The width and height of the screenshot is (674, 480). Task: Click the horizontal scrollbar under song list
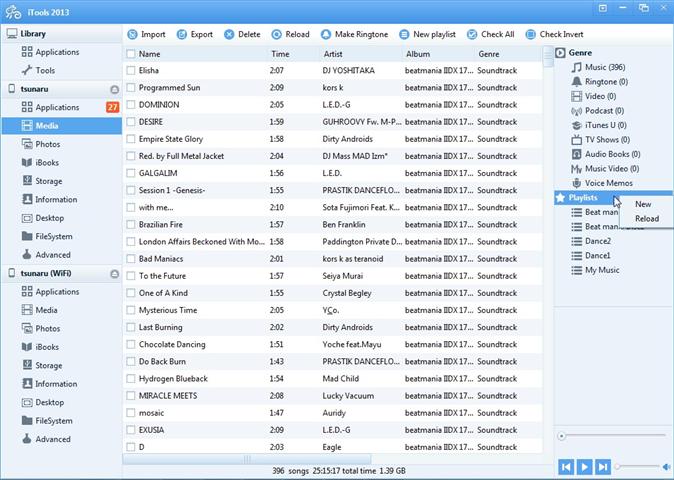246,459
